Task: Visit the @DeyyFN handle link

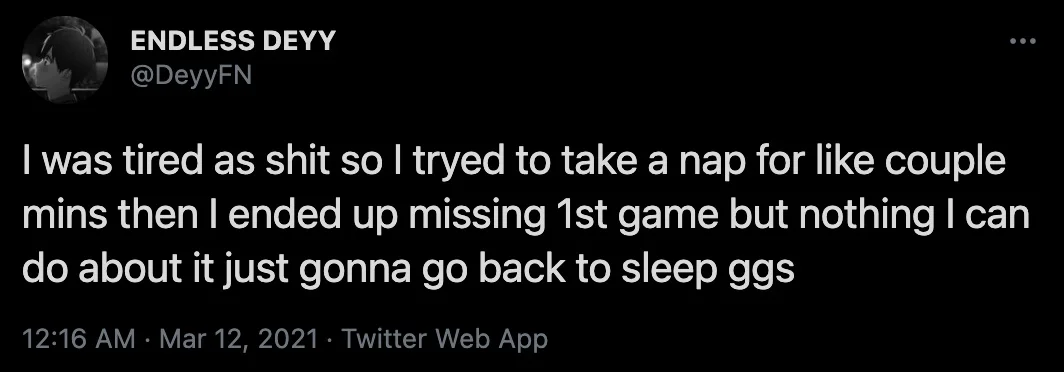Action: [191, 76]
